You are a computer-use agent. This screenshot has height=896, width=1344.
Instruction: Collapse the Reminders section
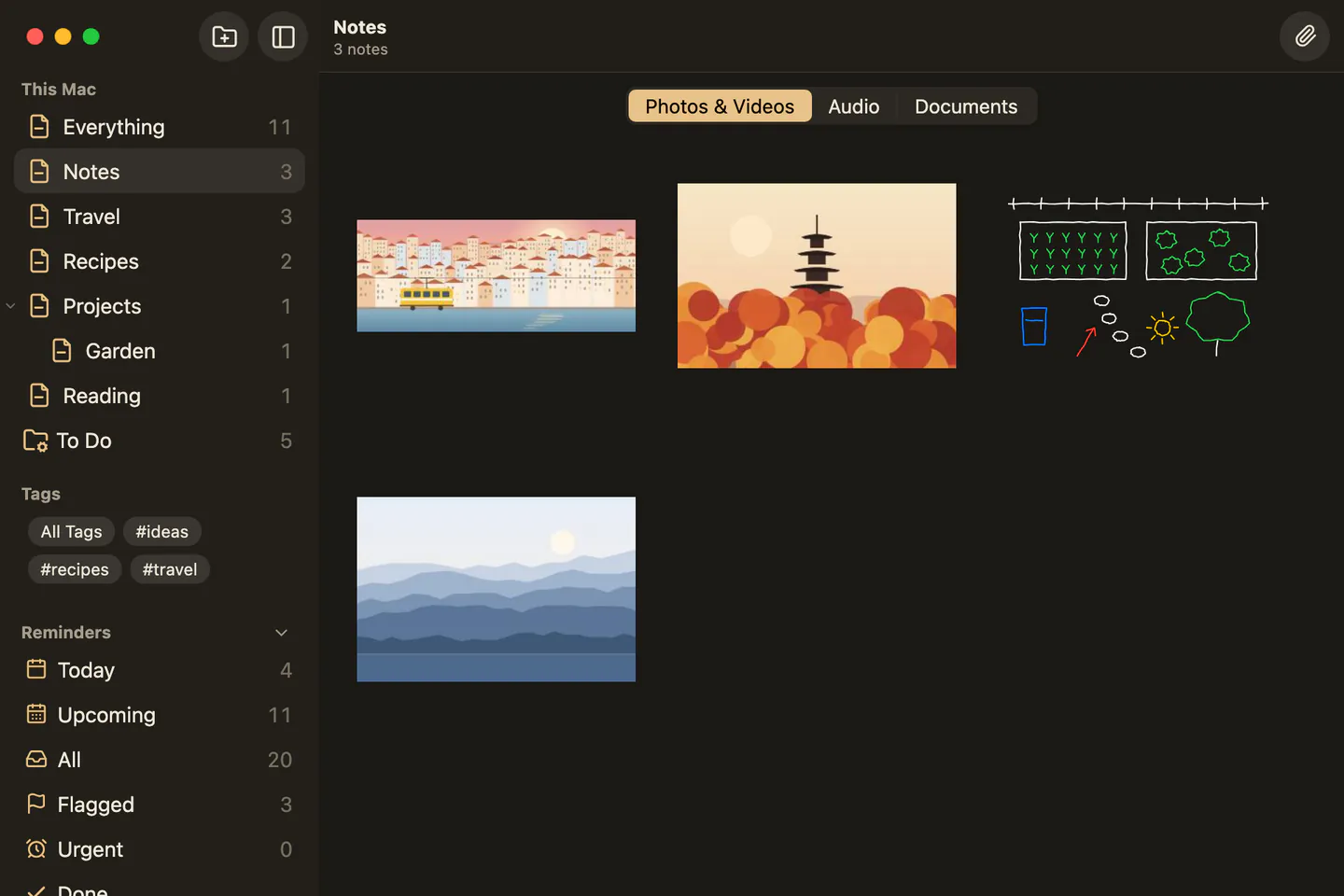point(282,633)
